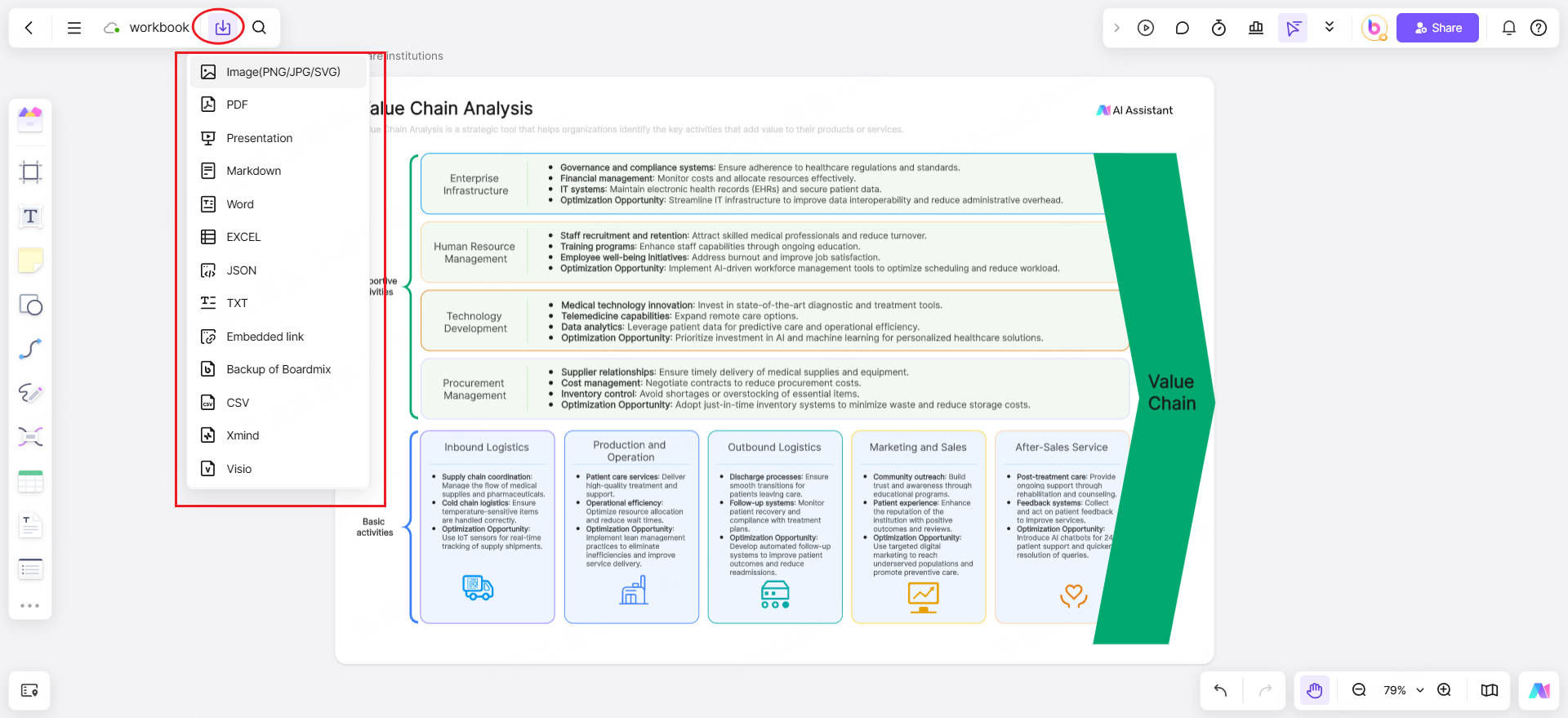Undo the last action
The image size is (1568, 718).
[1221, 690]
